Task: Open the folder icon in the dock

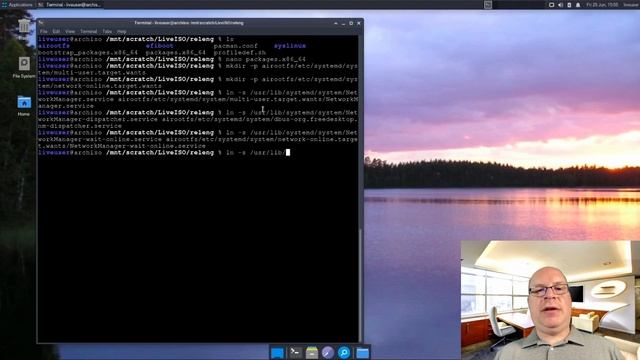Action: 362,353
